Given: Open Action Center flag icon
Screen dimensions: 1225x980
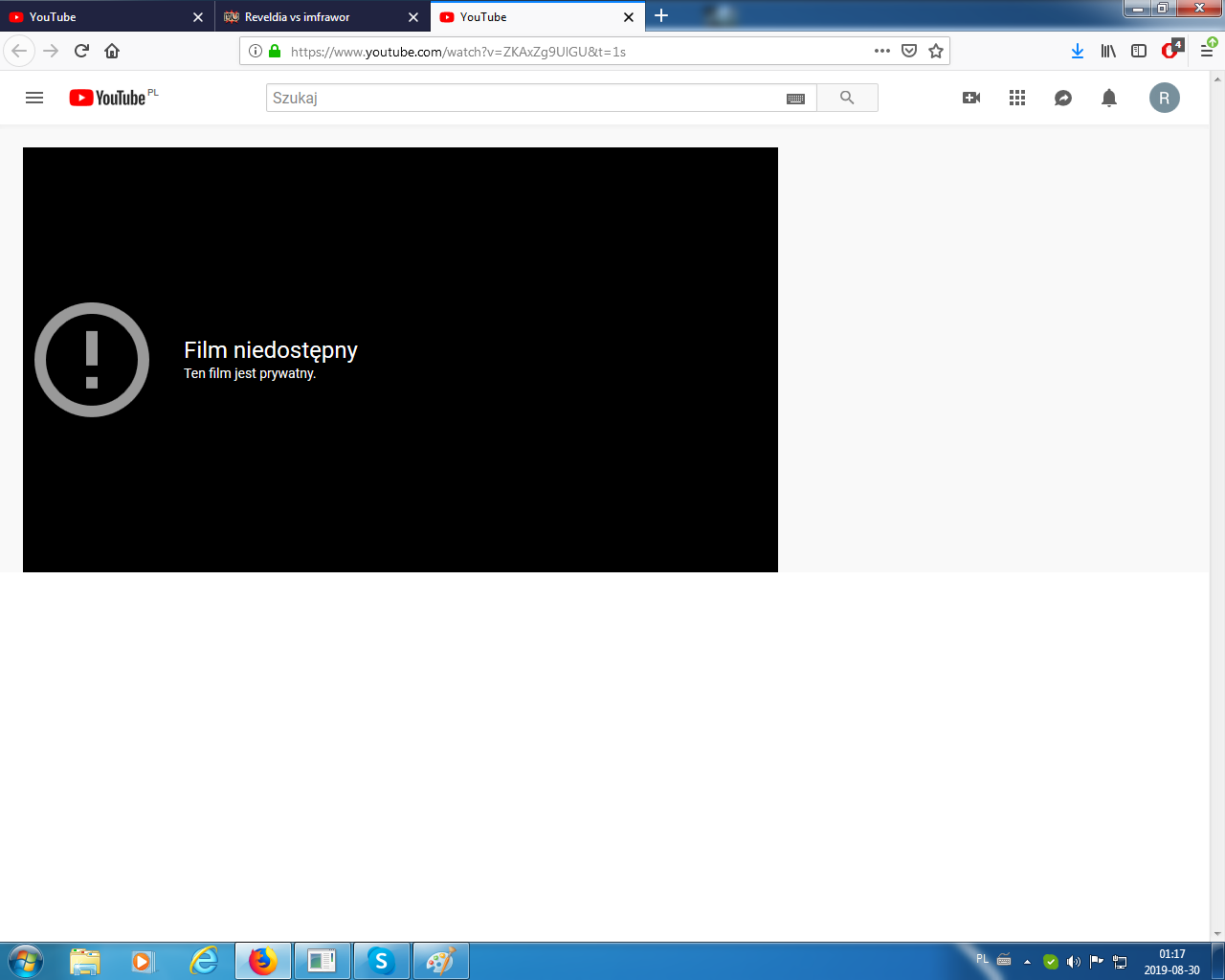Looking at the screenshot, I should pos(1097,962).
